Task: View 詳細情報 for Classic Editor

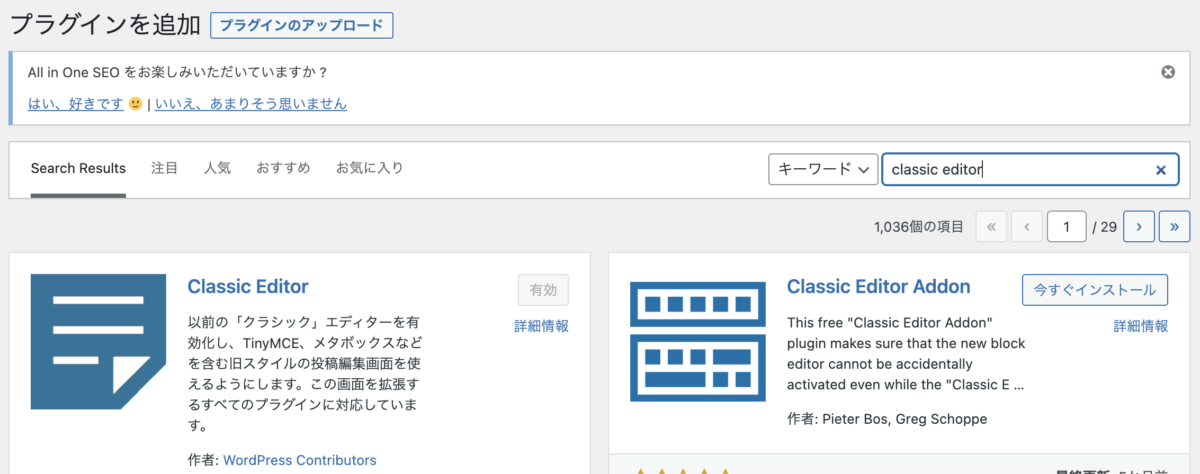Action: [x=541, y=326]
